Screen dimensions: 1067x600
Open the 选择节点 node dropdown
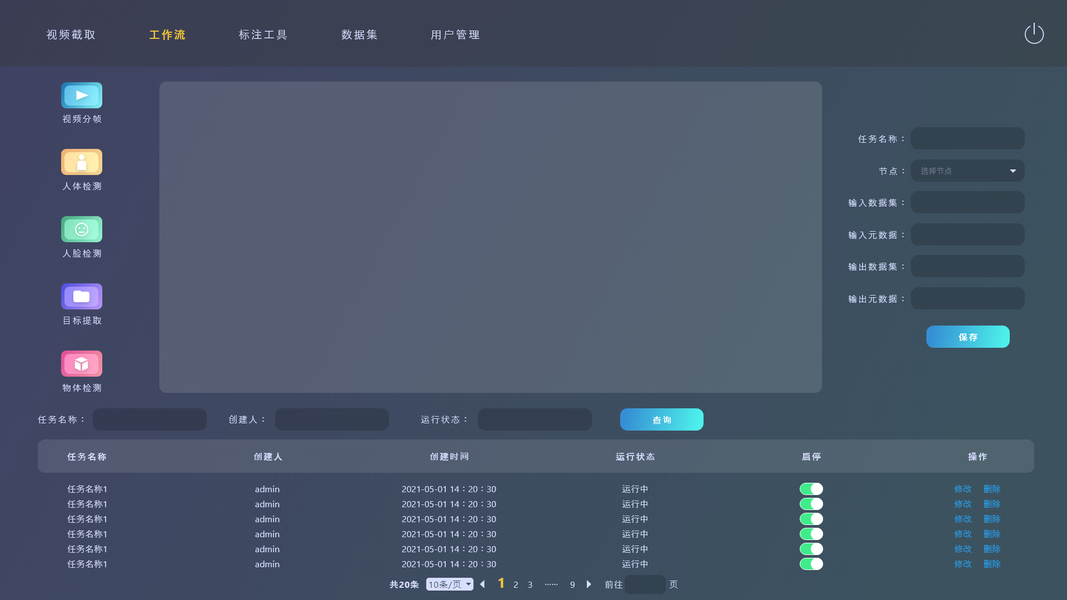coord(968,171)
